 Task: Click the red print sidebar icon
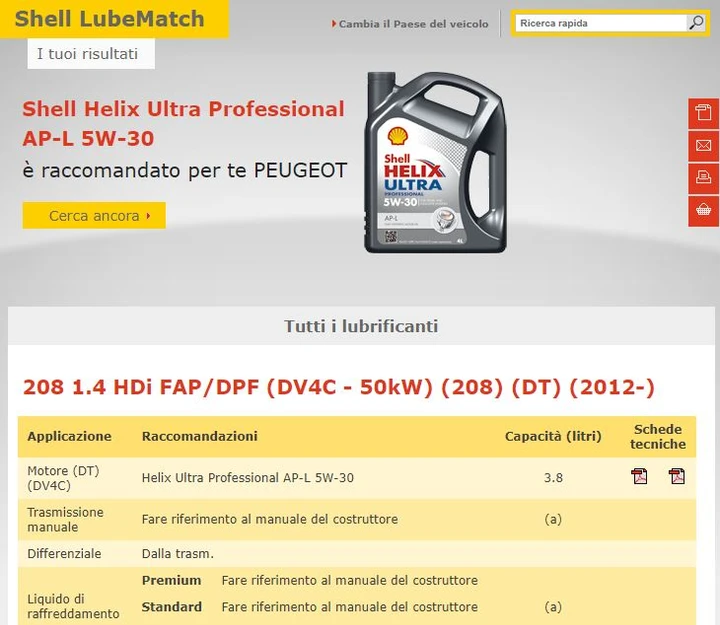coord(703,178)
